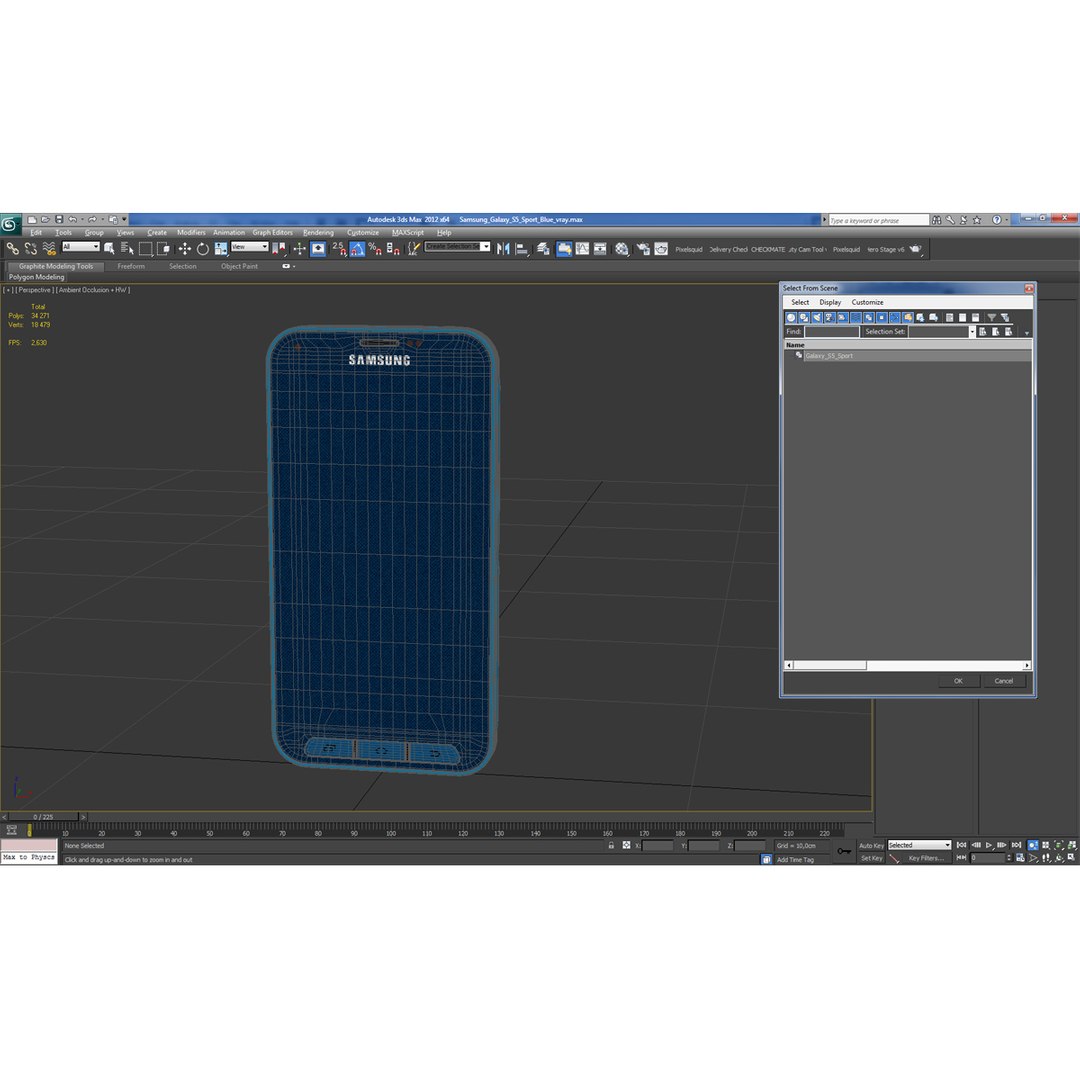Toggle the Angle Snap button
Screen dimensions: 1080x1080
point(357,249)
